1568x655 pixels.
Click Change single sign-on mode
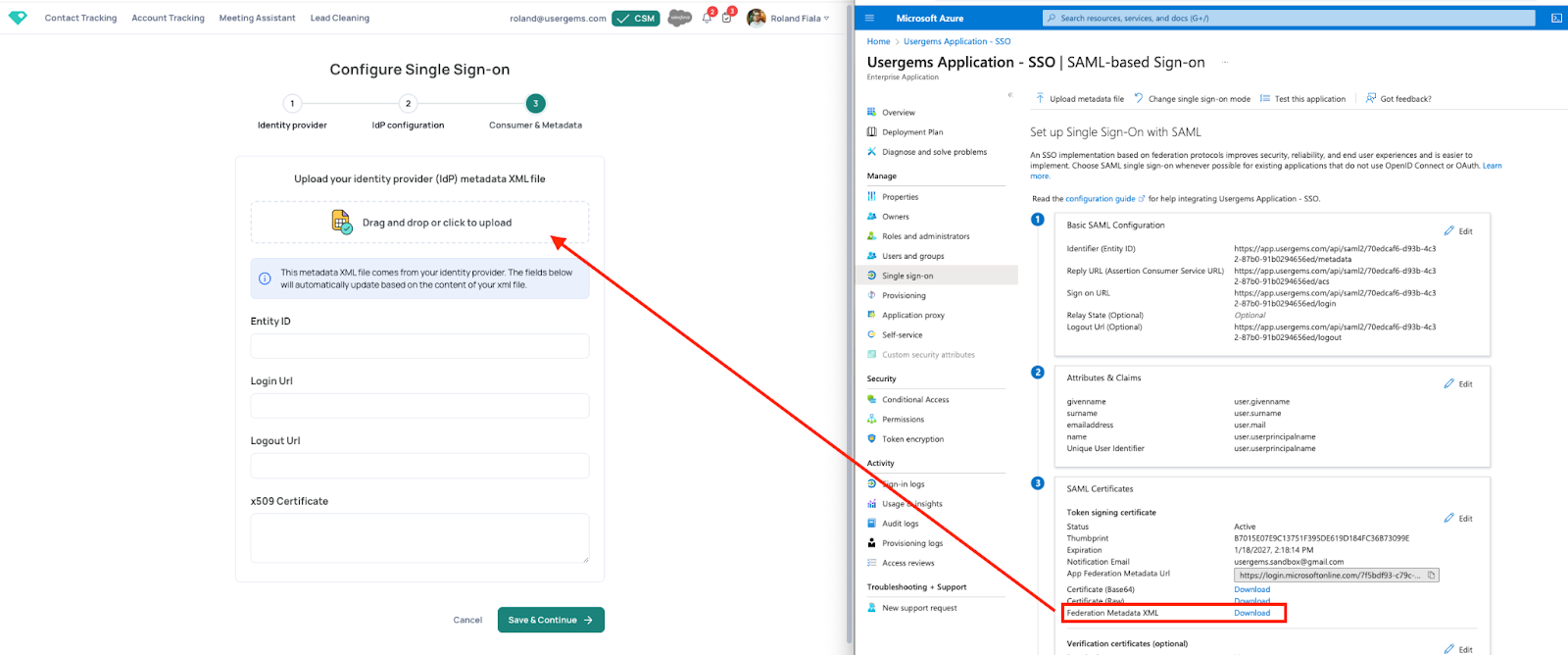(1193, 98)
